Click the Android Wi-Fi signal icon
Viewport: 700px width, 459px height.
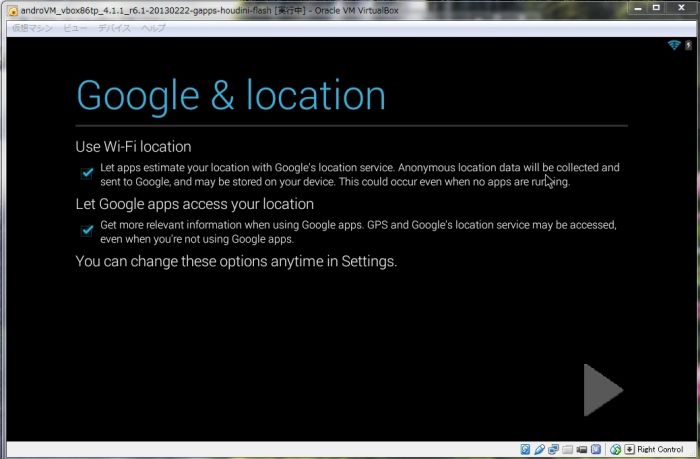click(674, 46)
